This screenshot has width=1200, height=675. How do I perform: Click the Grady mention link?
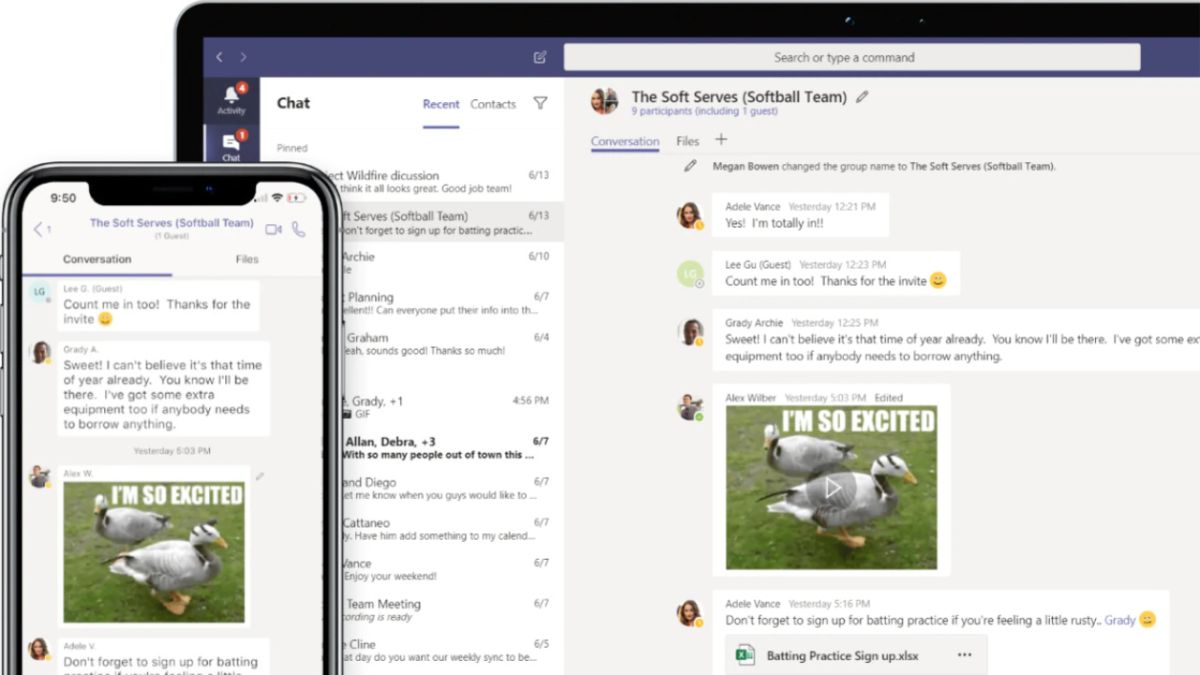coord(1119,620)
